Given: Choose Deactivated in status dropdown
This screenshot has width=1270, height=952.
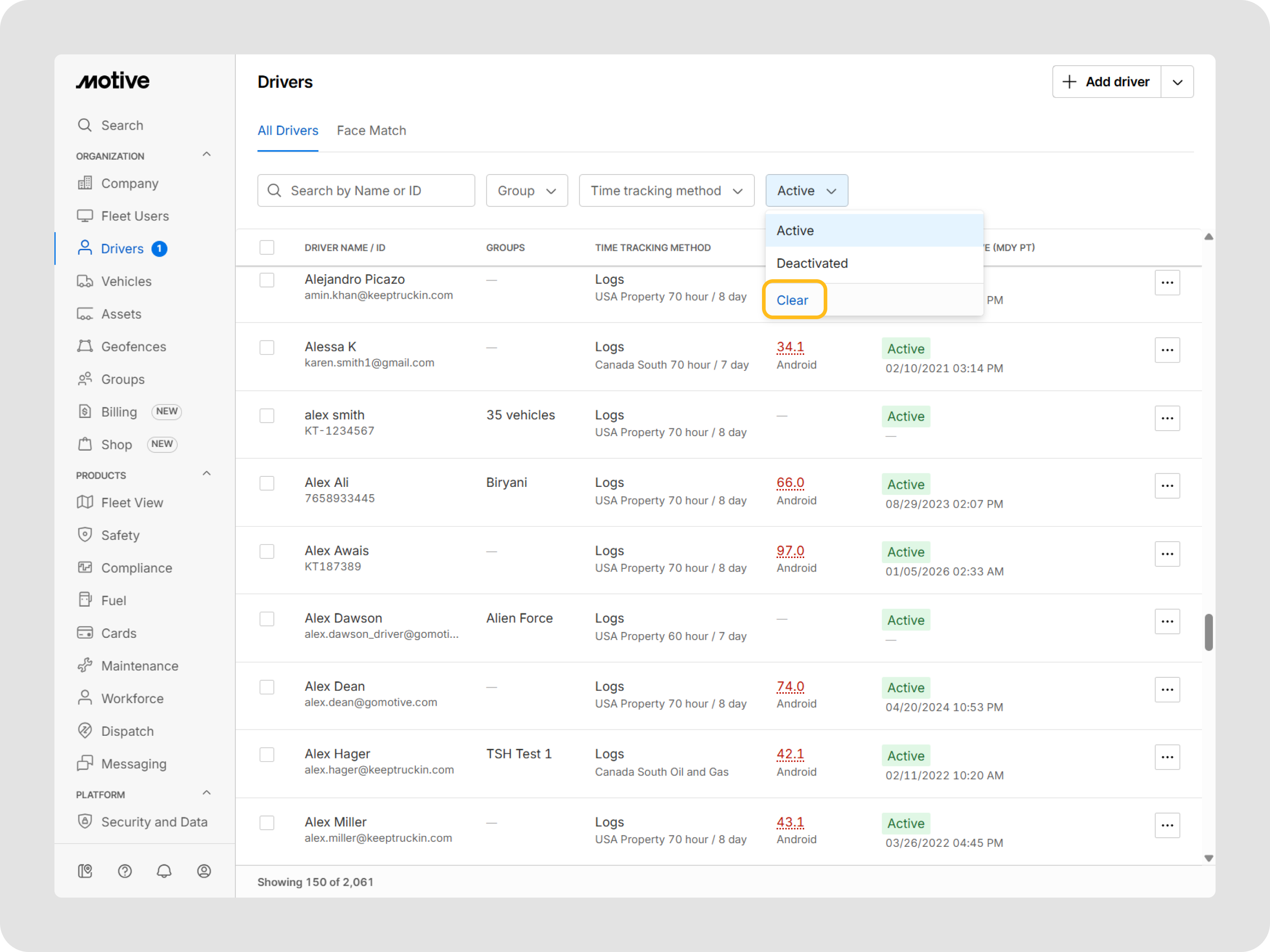Looking at the screenshot, I should [812, 263].
